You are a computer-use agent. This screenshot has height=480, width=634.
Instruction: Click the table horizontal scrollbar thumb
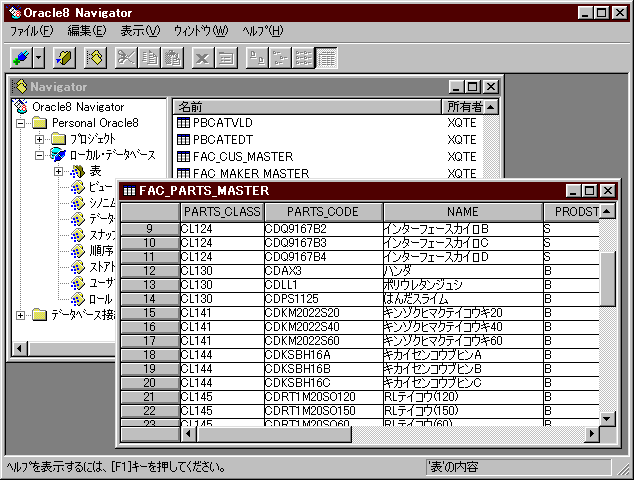tap(274, 434)
